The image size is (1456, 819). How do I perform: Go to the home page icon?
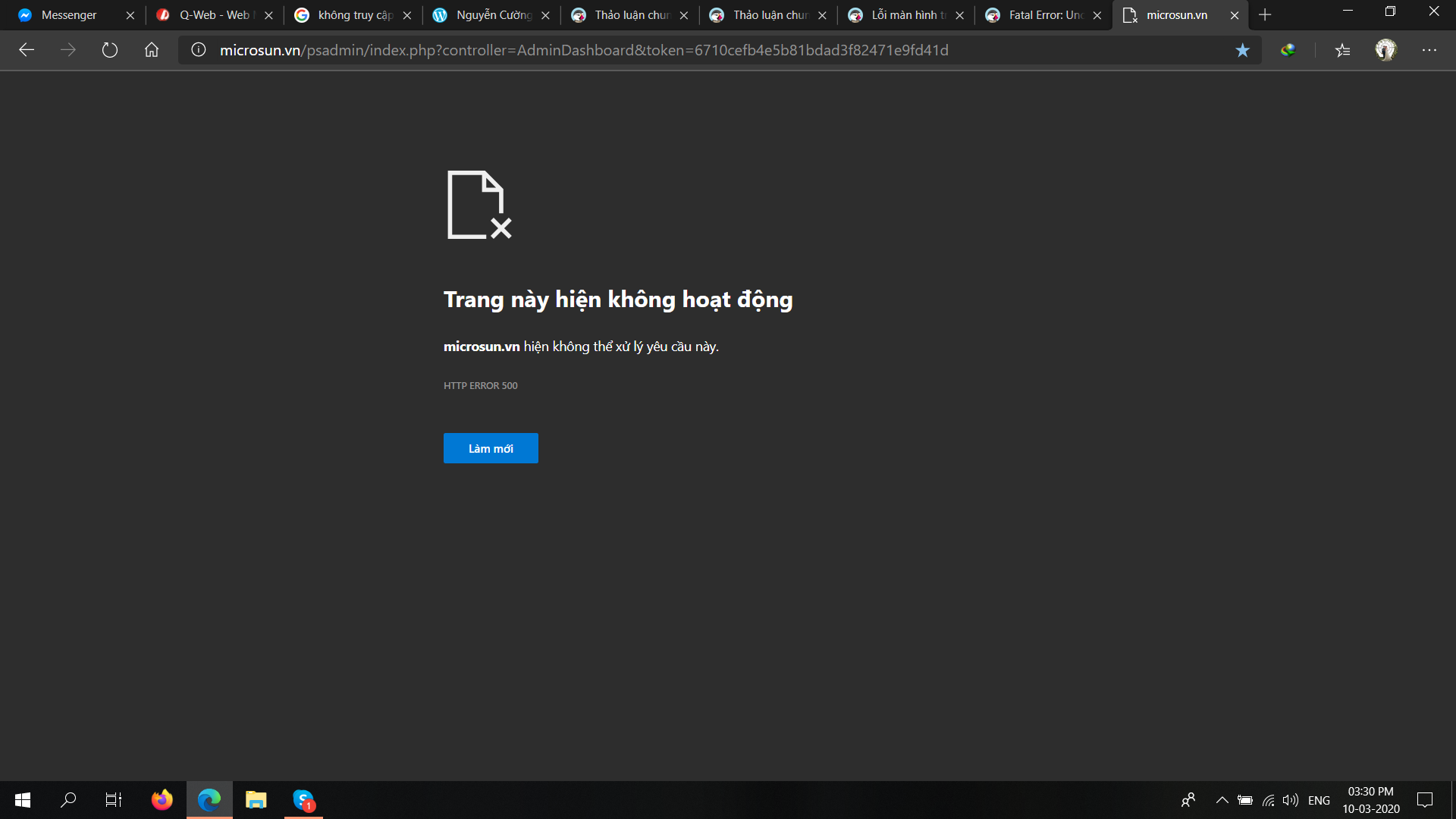tap(152, 50)
